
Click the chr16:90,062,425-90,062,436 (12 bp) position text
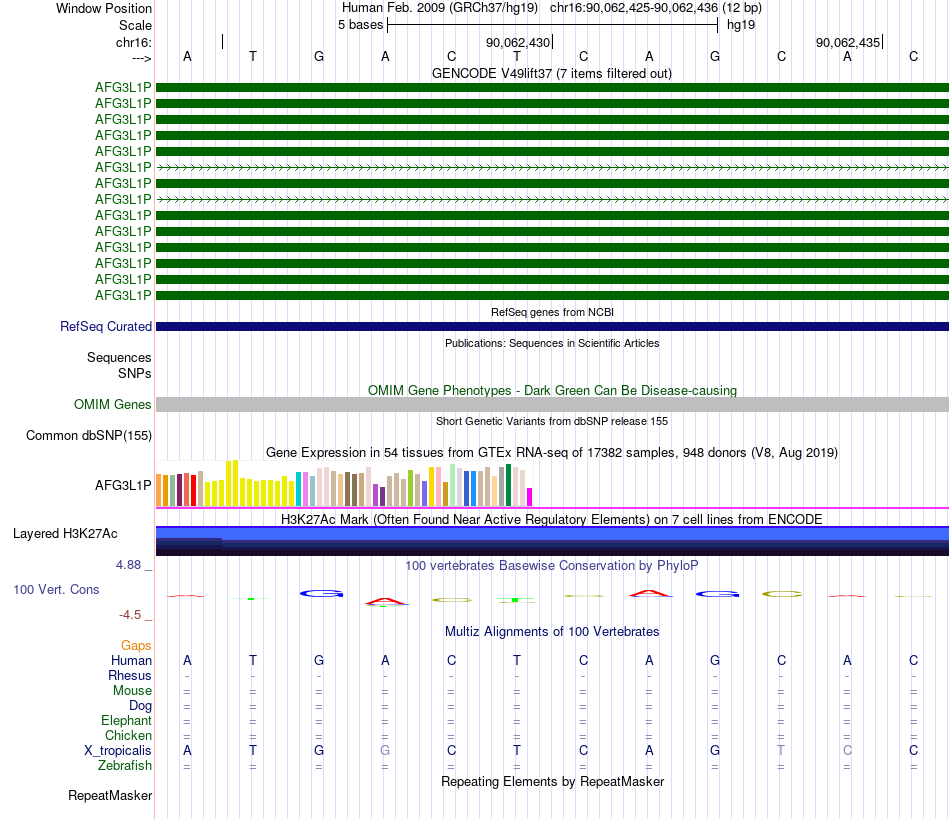[656, 8]
